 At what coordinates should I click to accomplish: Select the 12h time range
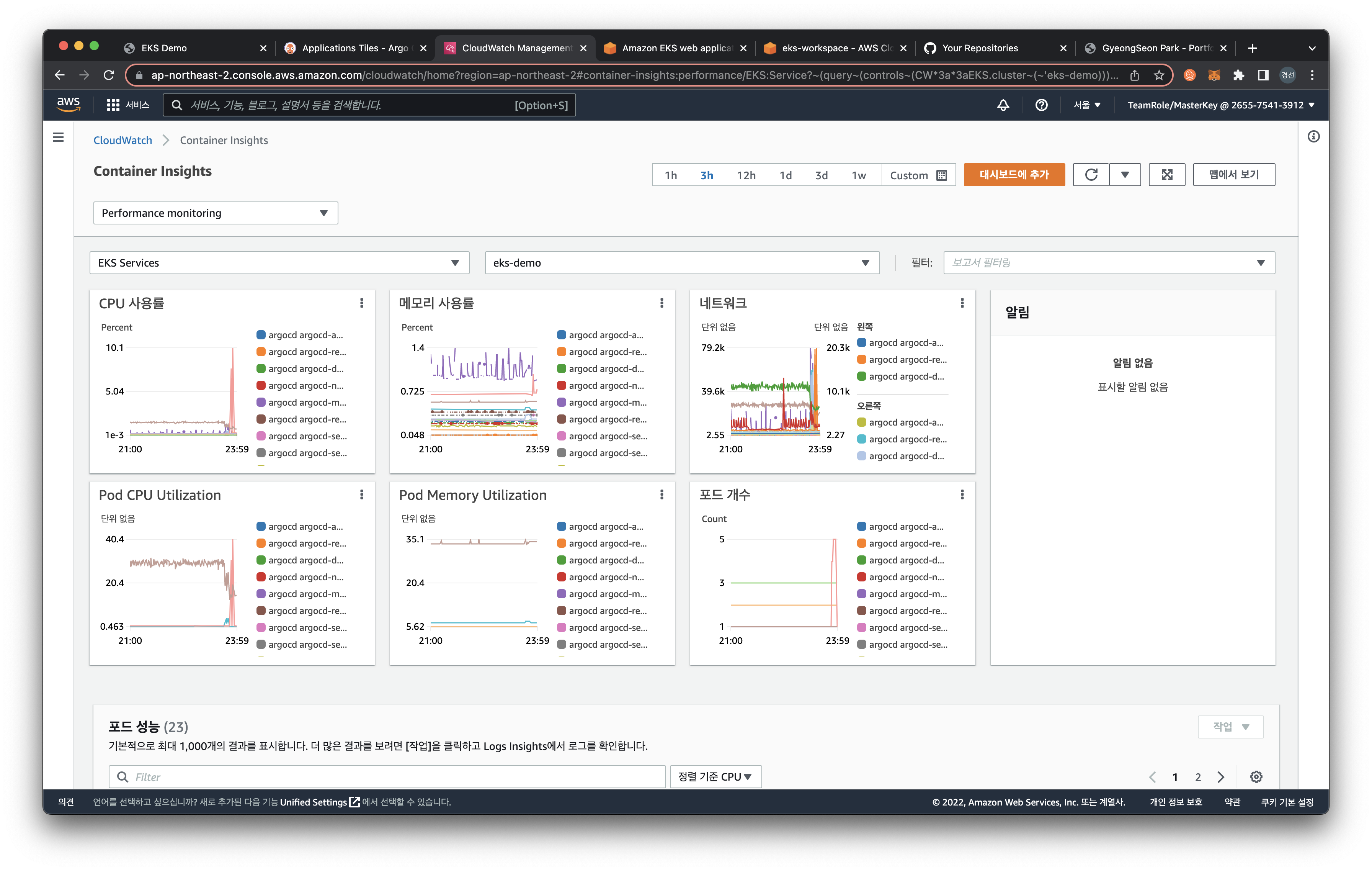pyautogui.click(x=746, y=175)
